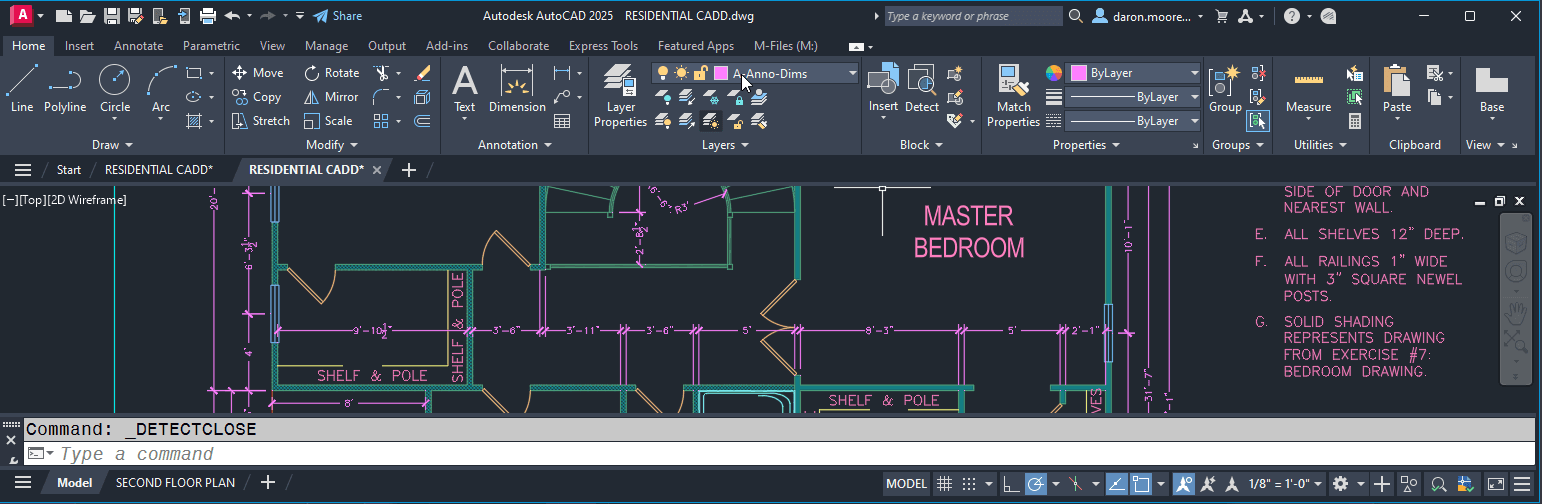Image resolution: width=1542 pixels, height=504 pixels.
Task: Select the Arc tool
Action: tap(161, 89)
